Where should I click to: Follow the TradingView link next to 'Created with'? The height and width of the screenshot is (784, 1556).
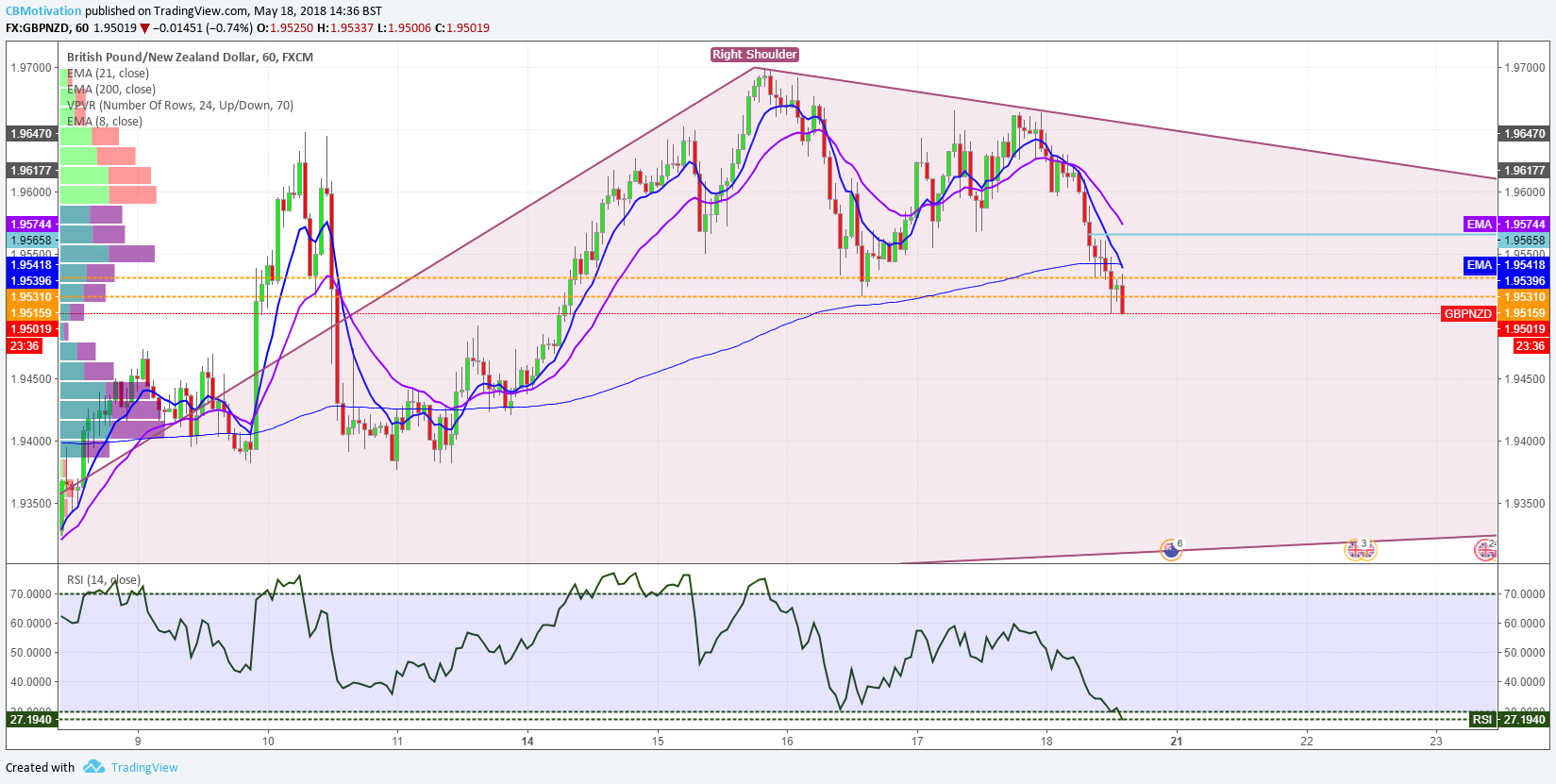click(144, 767)
